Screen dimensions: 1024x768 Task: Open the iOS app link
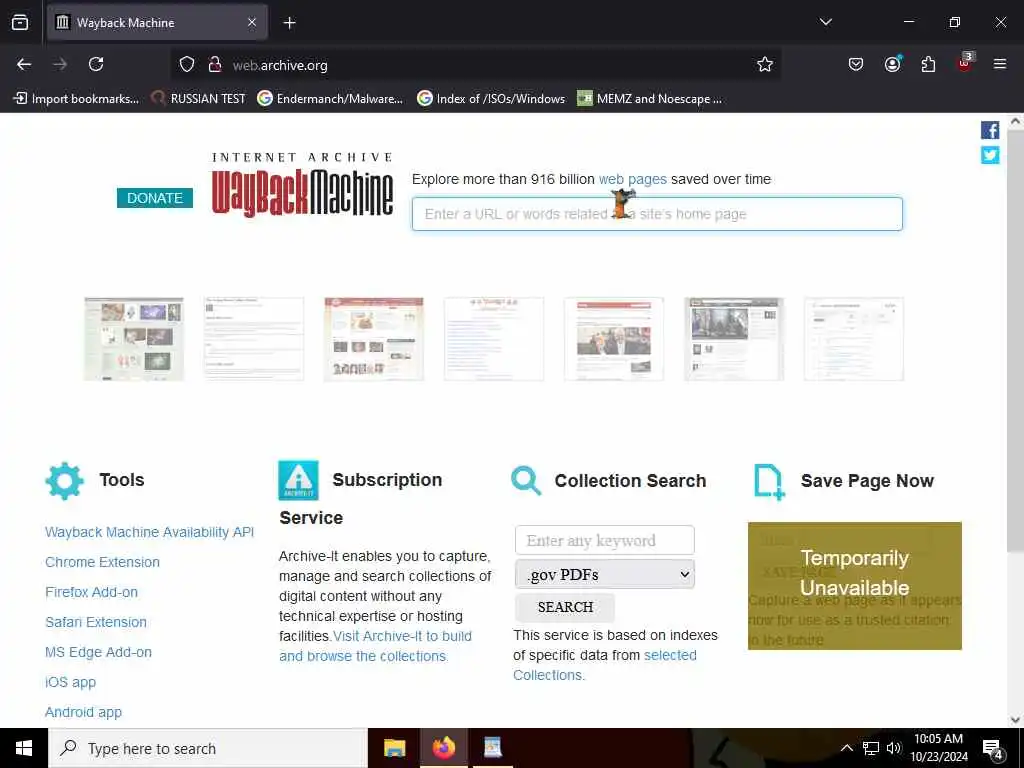(71, 682)
